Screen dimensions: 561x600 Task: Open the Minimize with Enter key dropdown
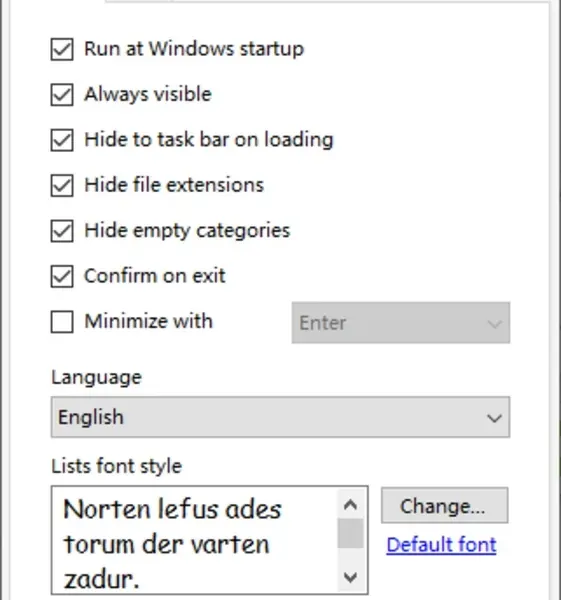point(401,323)
